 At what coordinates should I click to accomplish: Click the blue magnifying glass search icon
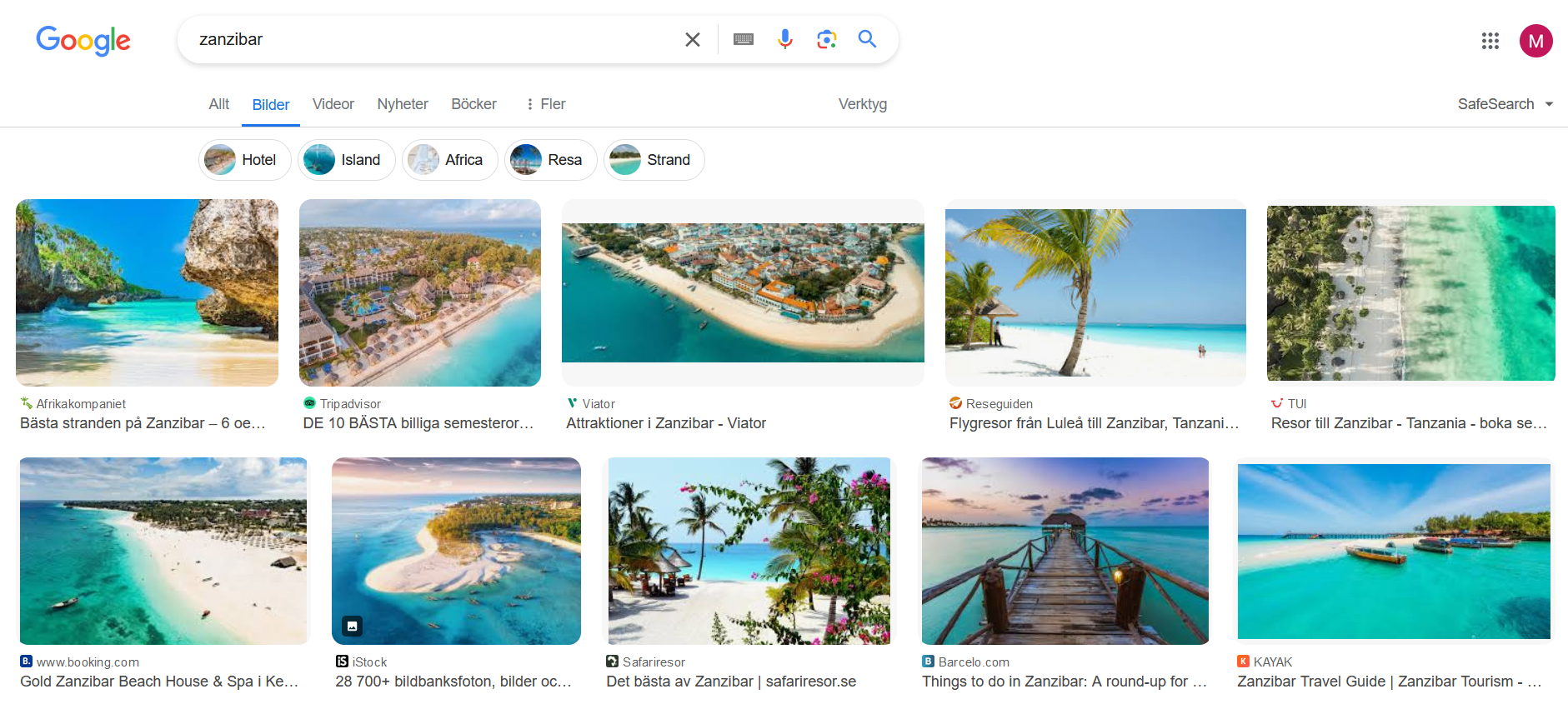(867, 39)
